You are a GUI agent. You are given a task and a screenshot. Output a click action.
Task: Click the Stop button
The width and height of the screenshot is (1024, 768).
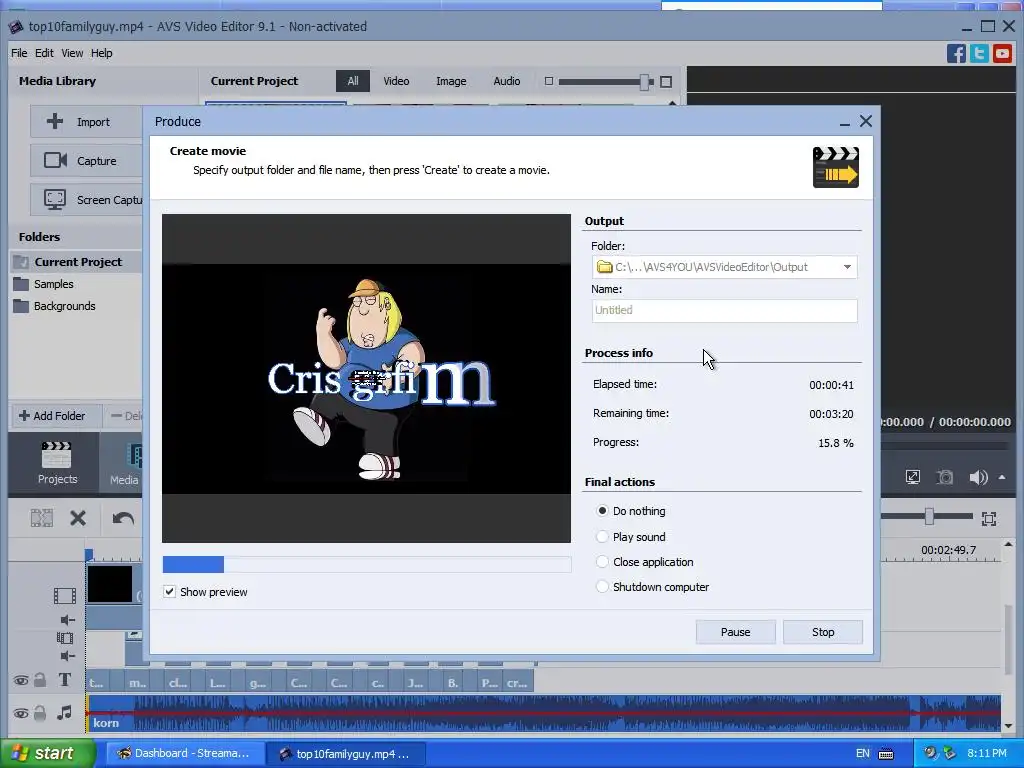[823, 632]
